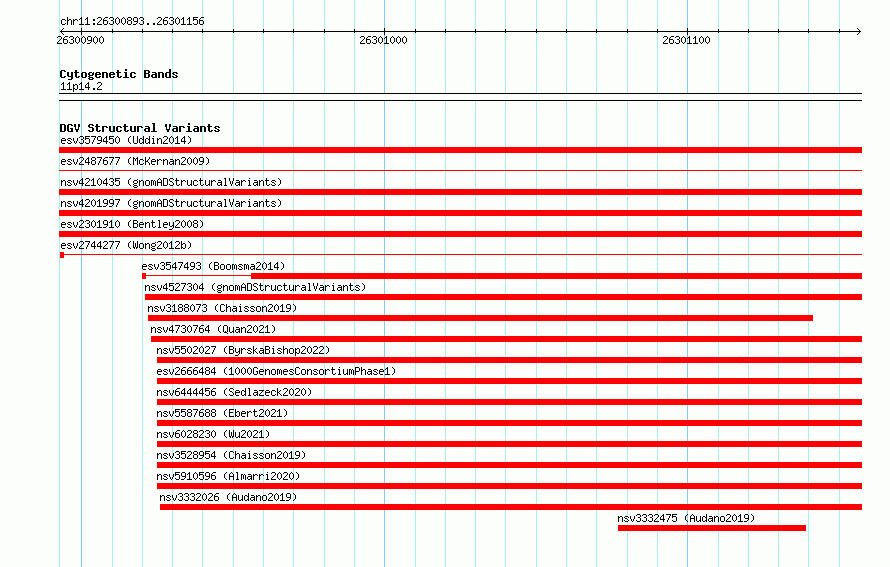The image size is (890, 567).
Task: Select the red bar under nsv3528954 Chaisson2019
Action: [510, 465]
